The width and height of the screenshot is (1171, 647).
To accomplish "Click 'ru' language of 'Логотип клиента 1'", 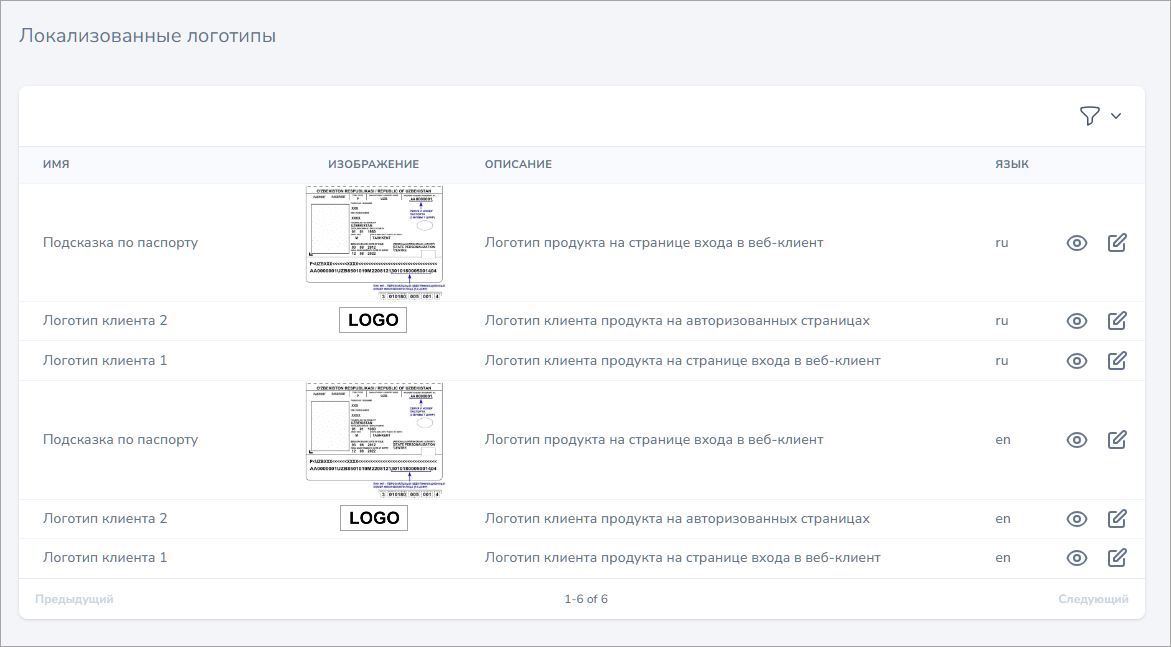I will (x=1001, y=360).
